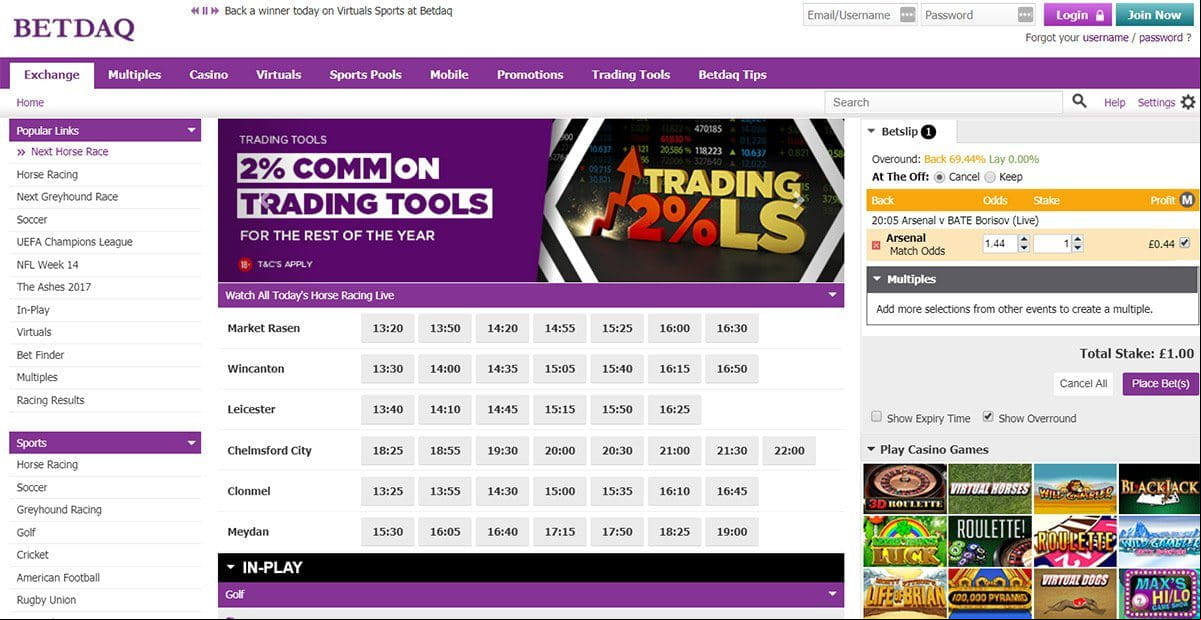This screenshot has width=1201, height=620.
Task: Collapse the Betslip panel
Action: coord(871,131)
